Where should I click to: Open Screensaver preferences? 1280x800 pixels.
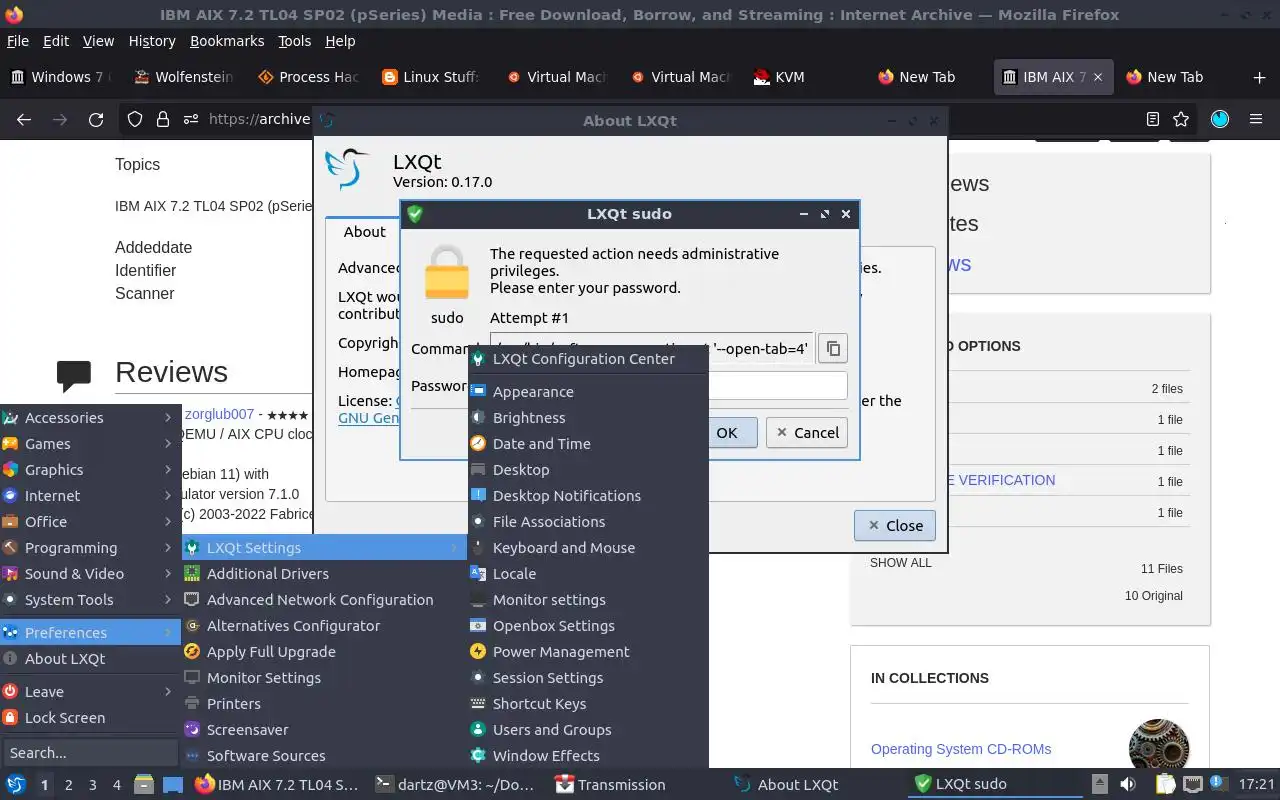coord(325,730)
